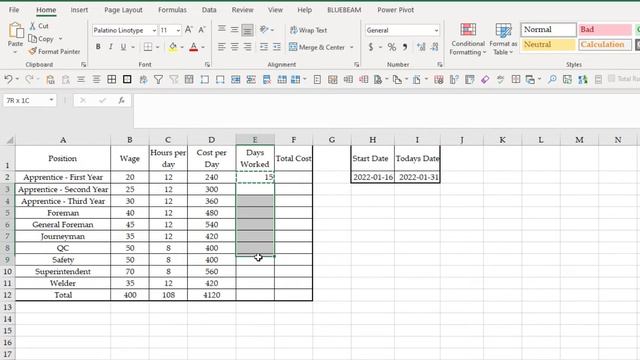
Task: Switch to the Insert tab
Action: click(x=79, y=10)
